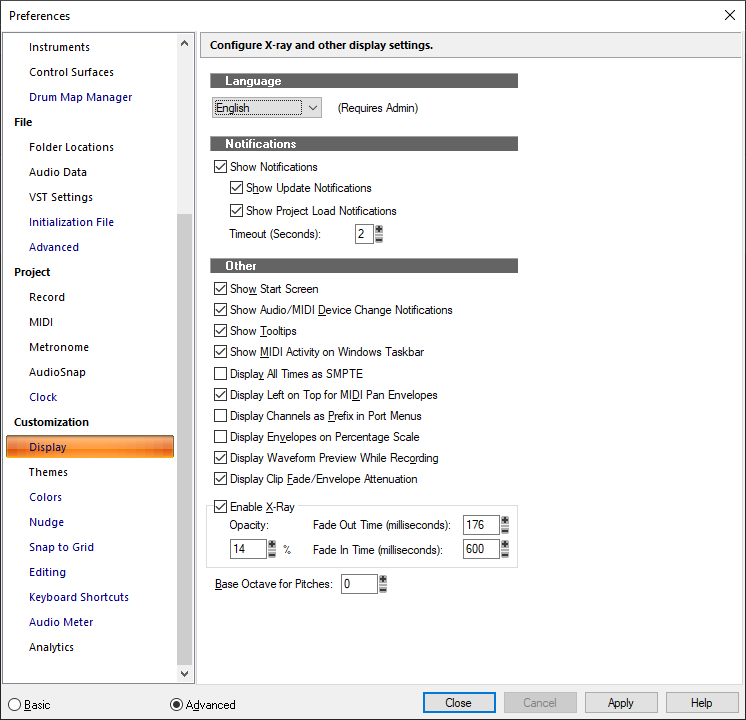746x720 pixels.
Task: Select the Advanced radio button
Action: [177, 704]
